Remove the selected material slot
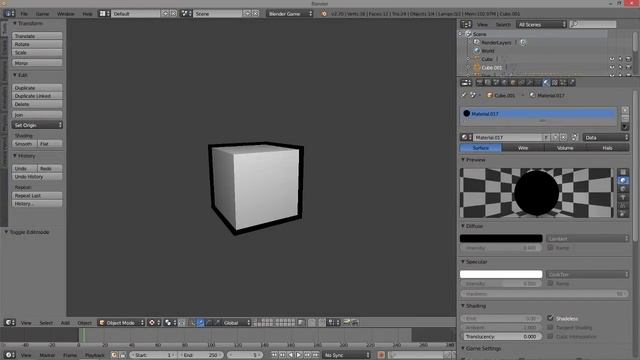The image size is (640, 360). pos(625,118)
